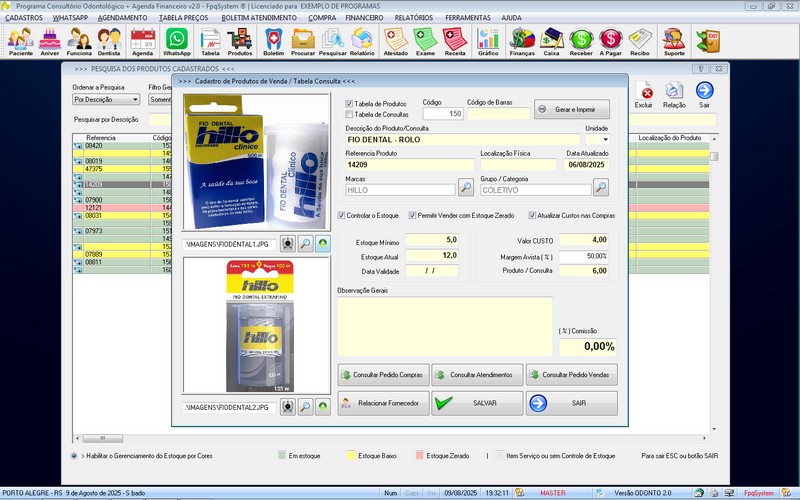Open the FINANCEIRO menu
The height and width of the screenshot is (500, 800).
(364, 17)
